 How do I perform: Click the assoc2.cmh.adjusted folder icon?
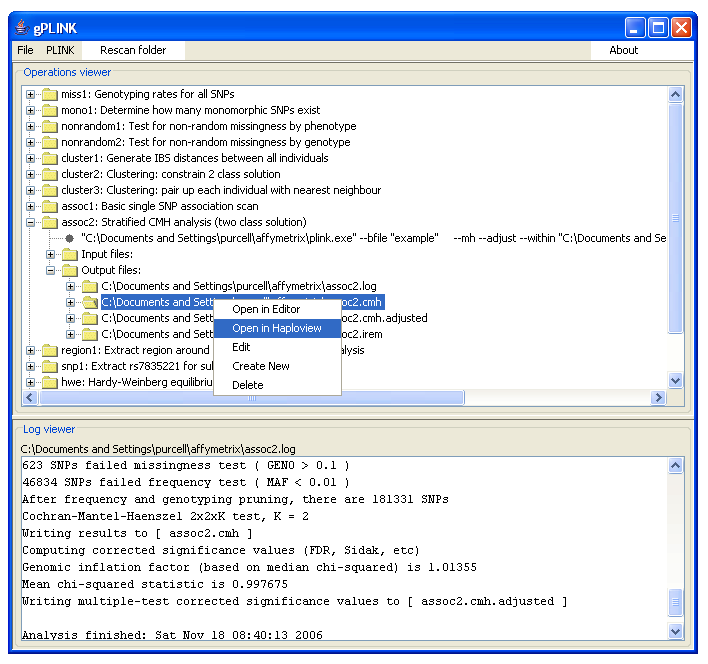click(90, 319)
